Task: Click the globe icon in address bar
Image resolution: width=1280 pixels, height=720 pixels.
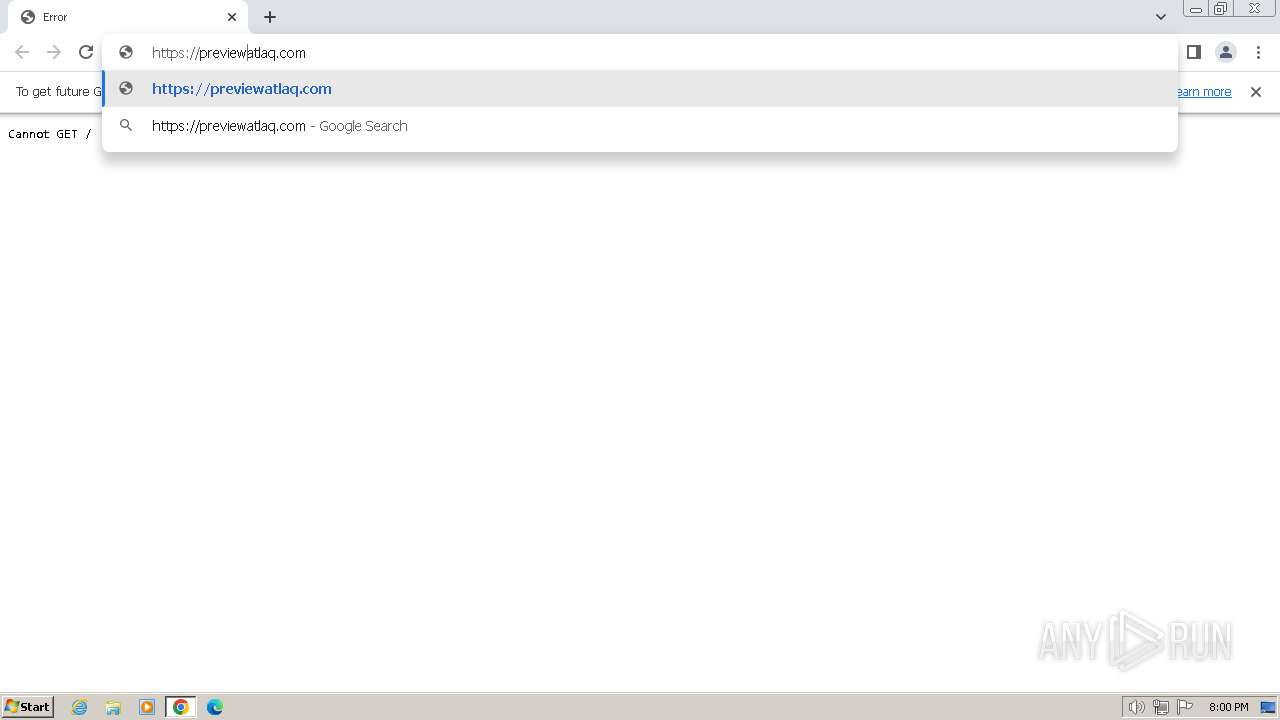Action: (x=126, y=52)
